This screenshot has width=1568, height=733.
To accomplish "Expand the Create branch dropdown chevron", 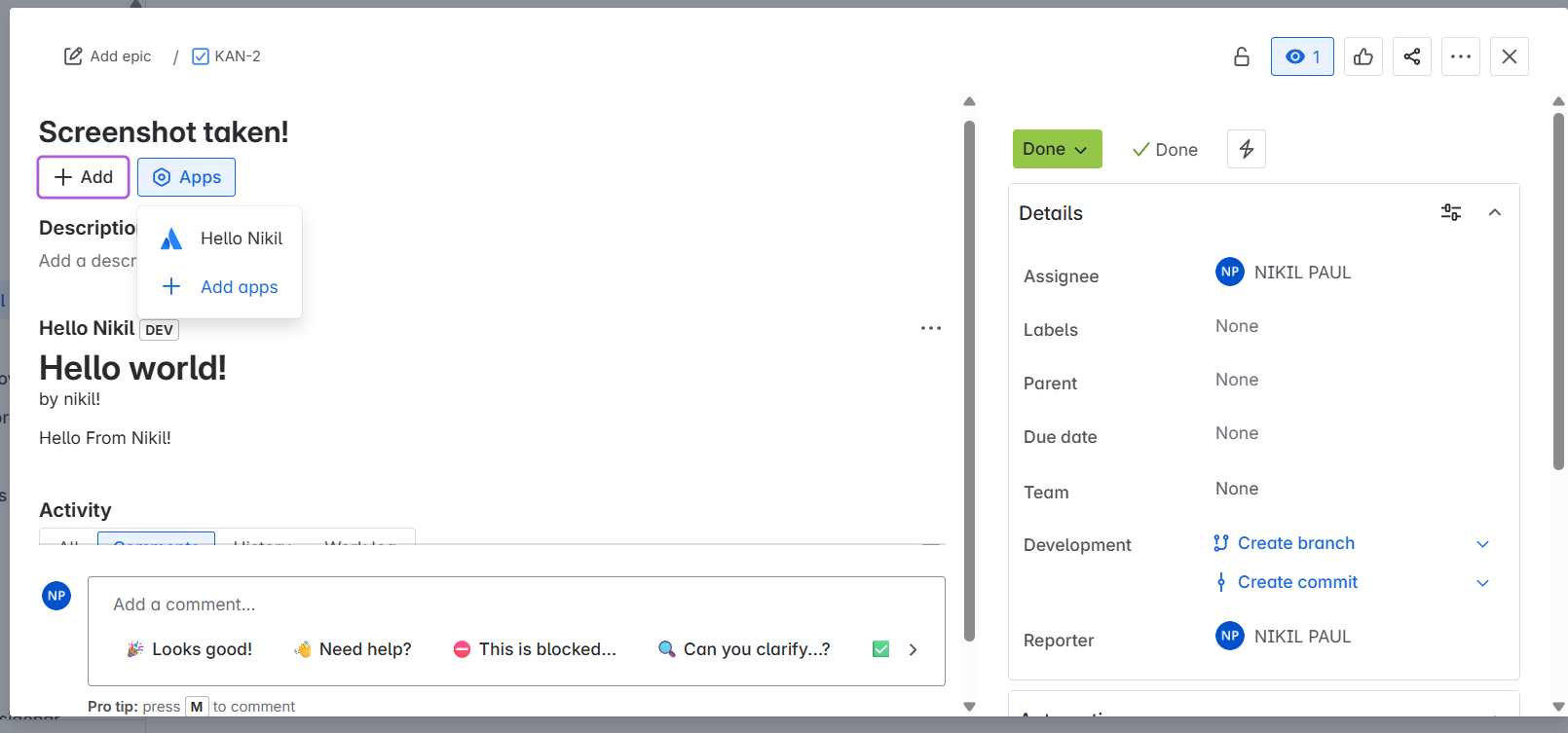I will [x=1482, y=543].
